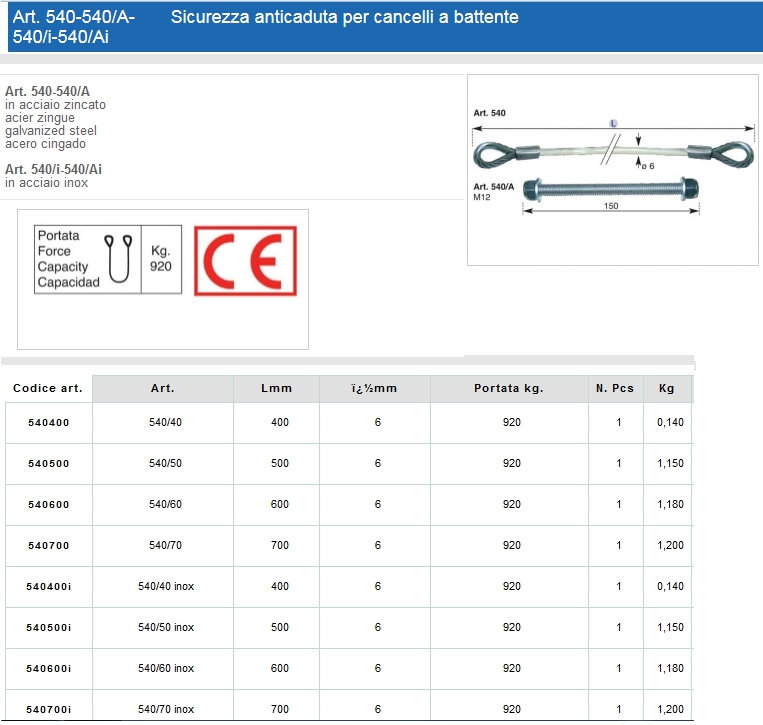Select the M12 threaded bolt image

612,187
